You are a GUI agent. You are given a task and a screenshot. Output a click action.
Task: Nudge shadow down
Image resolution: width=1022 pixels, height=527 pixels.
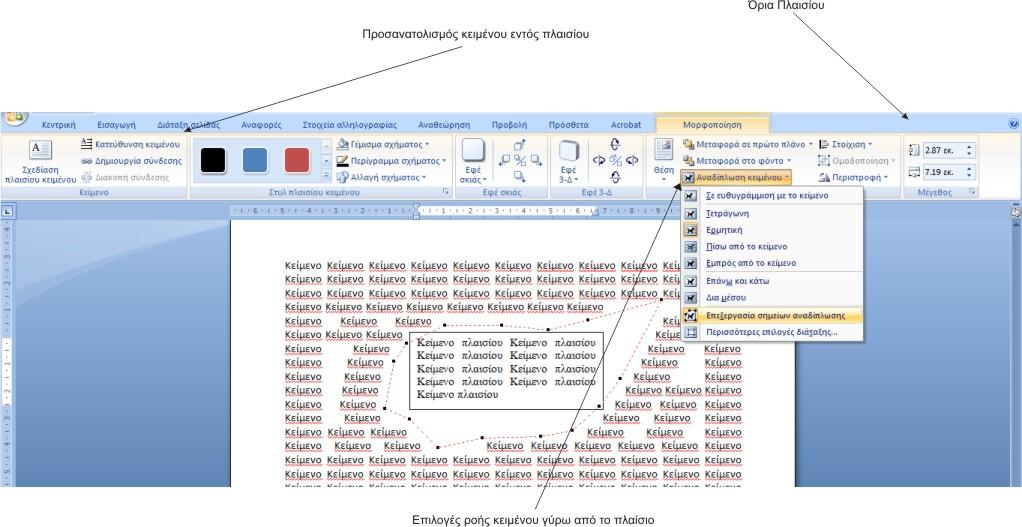tap(519, 176)
